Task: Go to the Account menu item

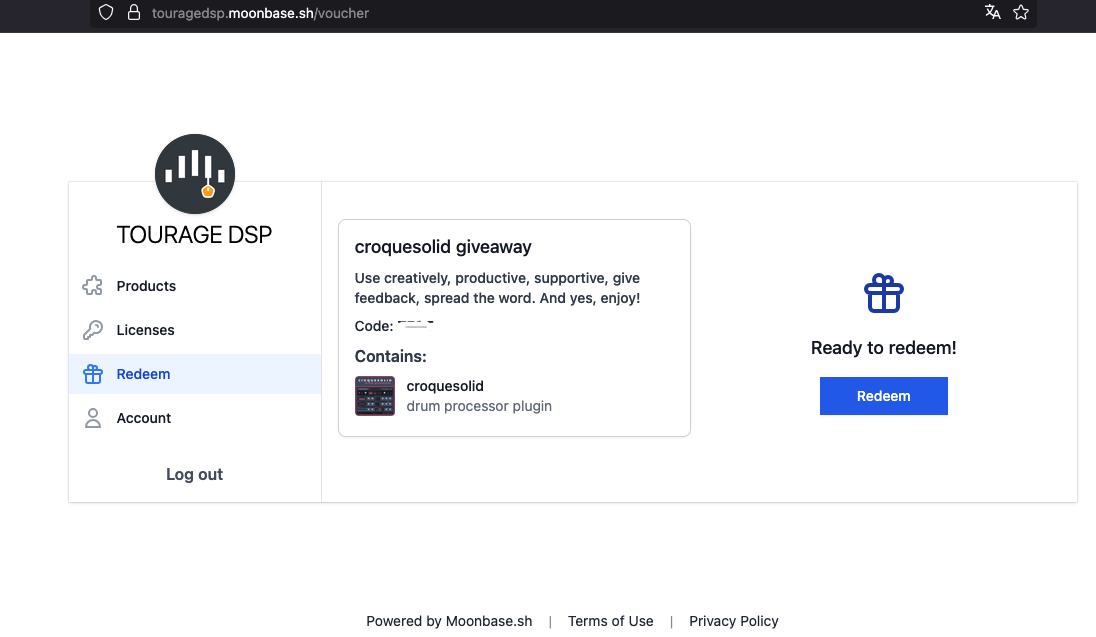Action: point(144,418)
